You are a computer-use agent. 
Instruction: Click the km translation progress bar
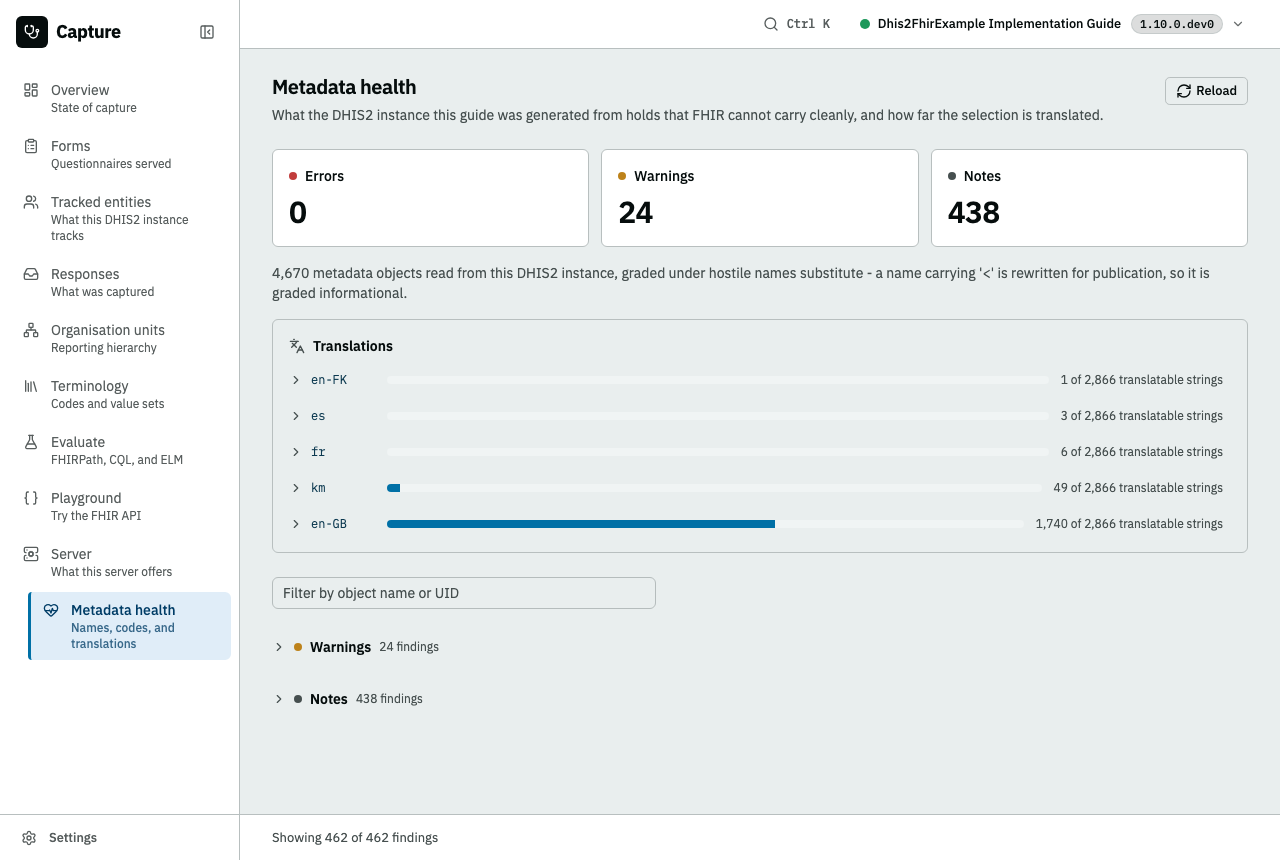714,488
